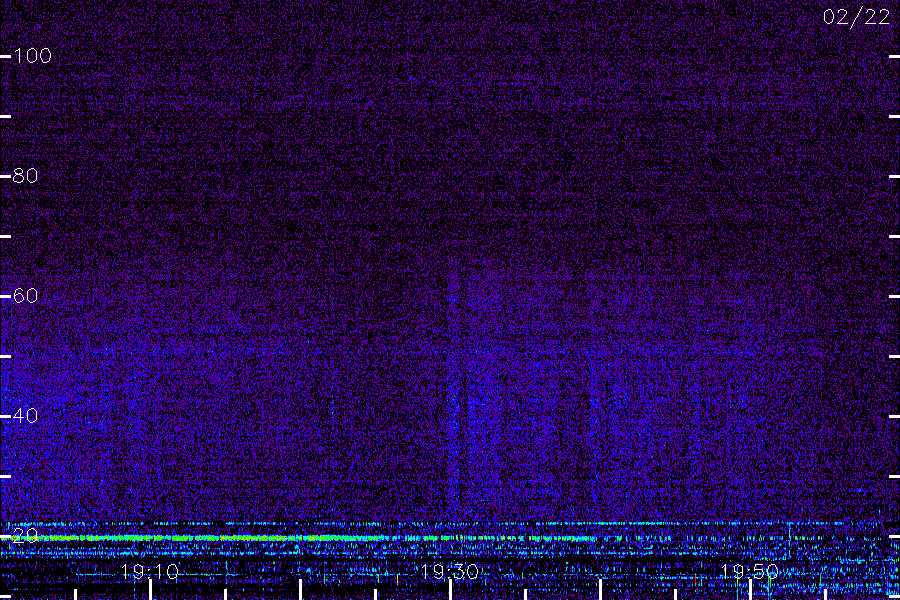Screen dimensions: 900x600
Task: Click the 40 frequency axis label
Action: (25, 416)
